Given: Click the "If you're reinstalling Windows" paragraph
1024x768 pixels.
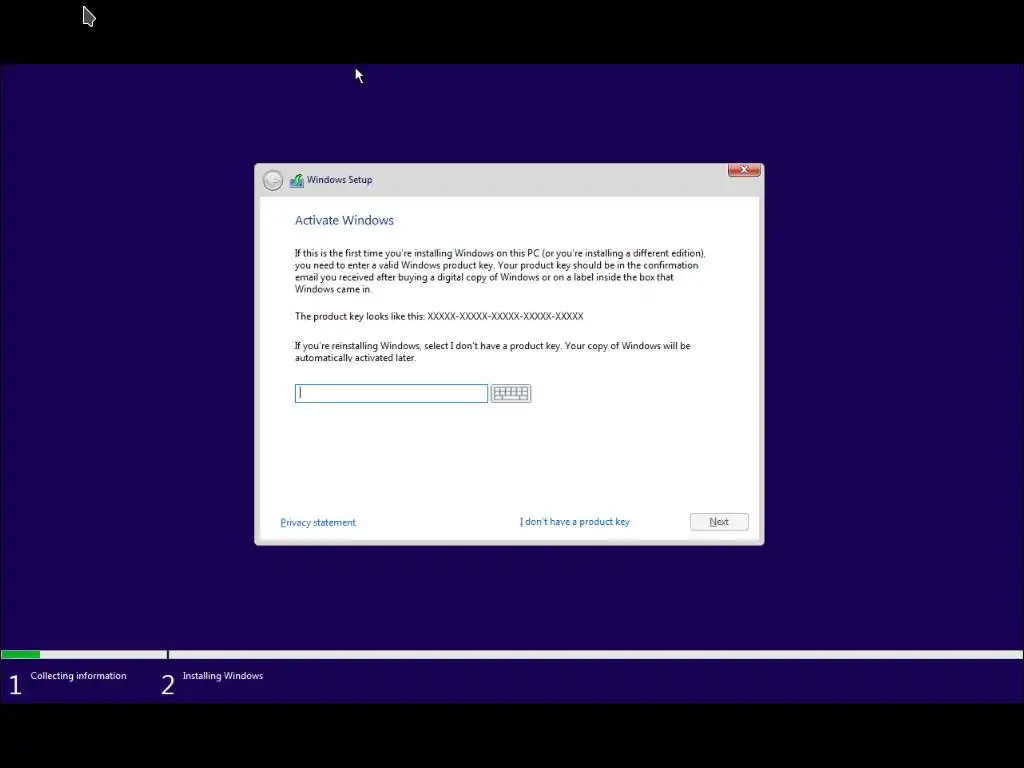Looking at the screenshot, I should [x=492, y=352].
